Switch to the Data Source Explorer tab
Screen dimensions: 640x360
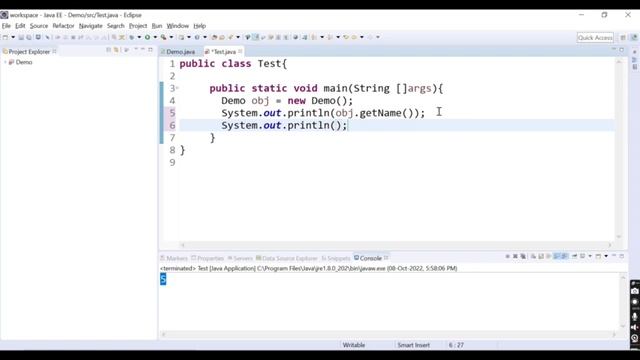(x=287, y=258)
